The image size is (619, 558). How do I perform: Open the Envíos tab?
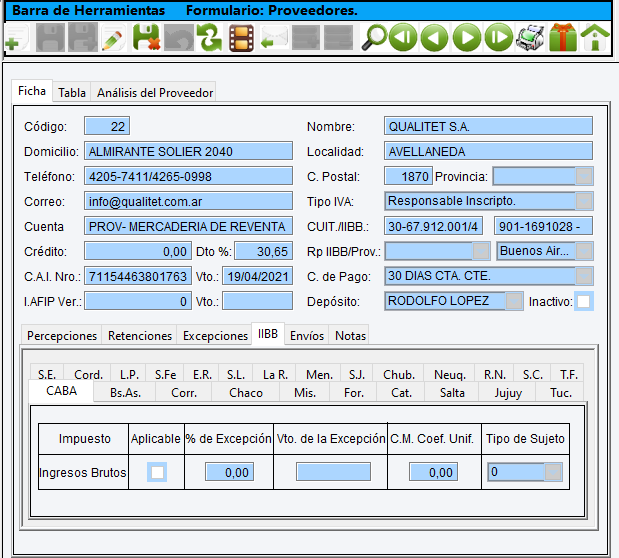(307, 336)
